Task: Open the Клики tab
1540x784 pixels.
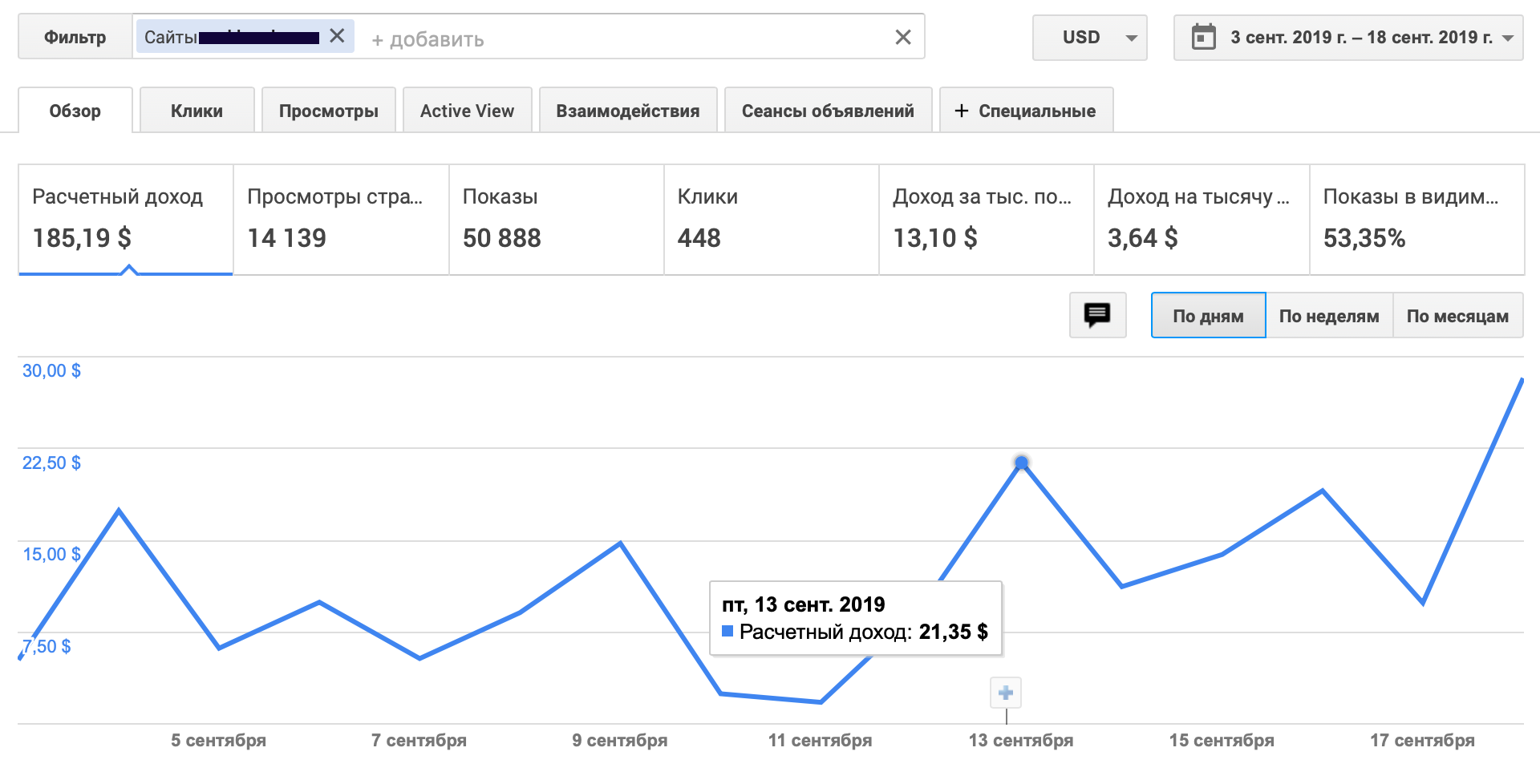Action: click(197, 111)
